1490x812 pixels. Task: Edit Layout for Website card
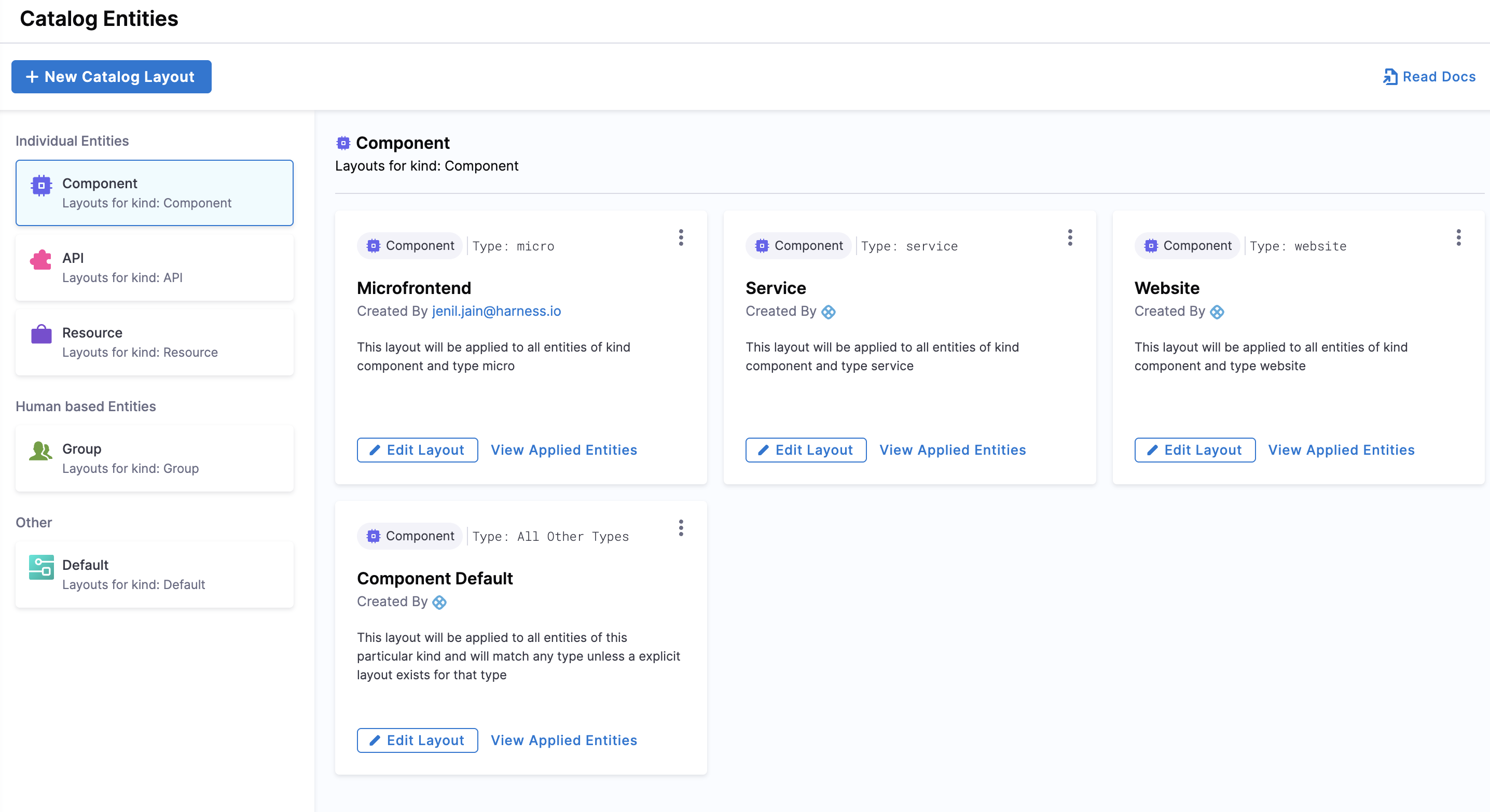click(x=1194, y=450)
